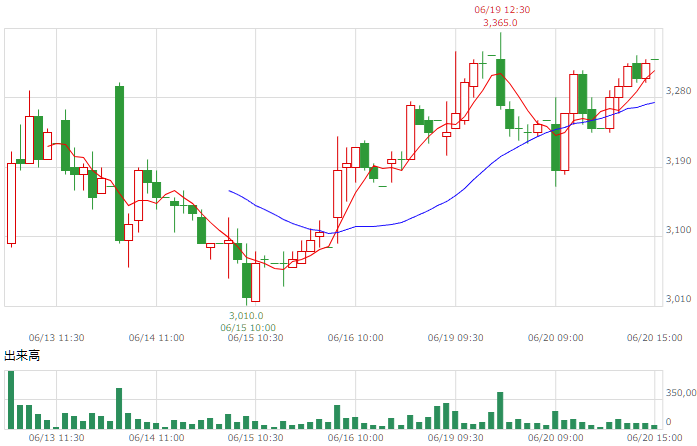Click the 06/14 11:00 label under price chart
Viewport: 697px width, 446px height.
pyautogui.click(x=156, y=338)
